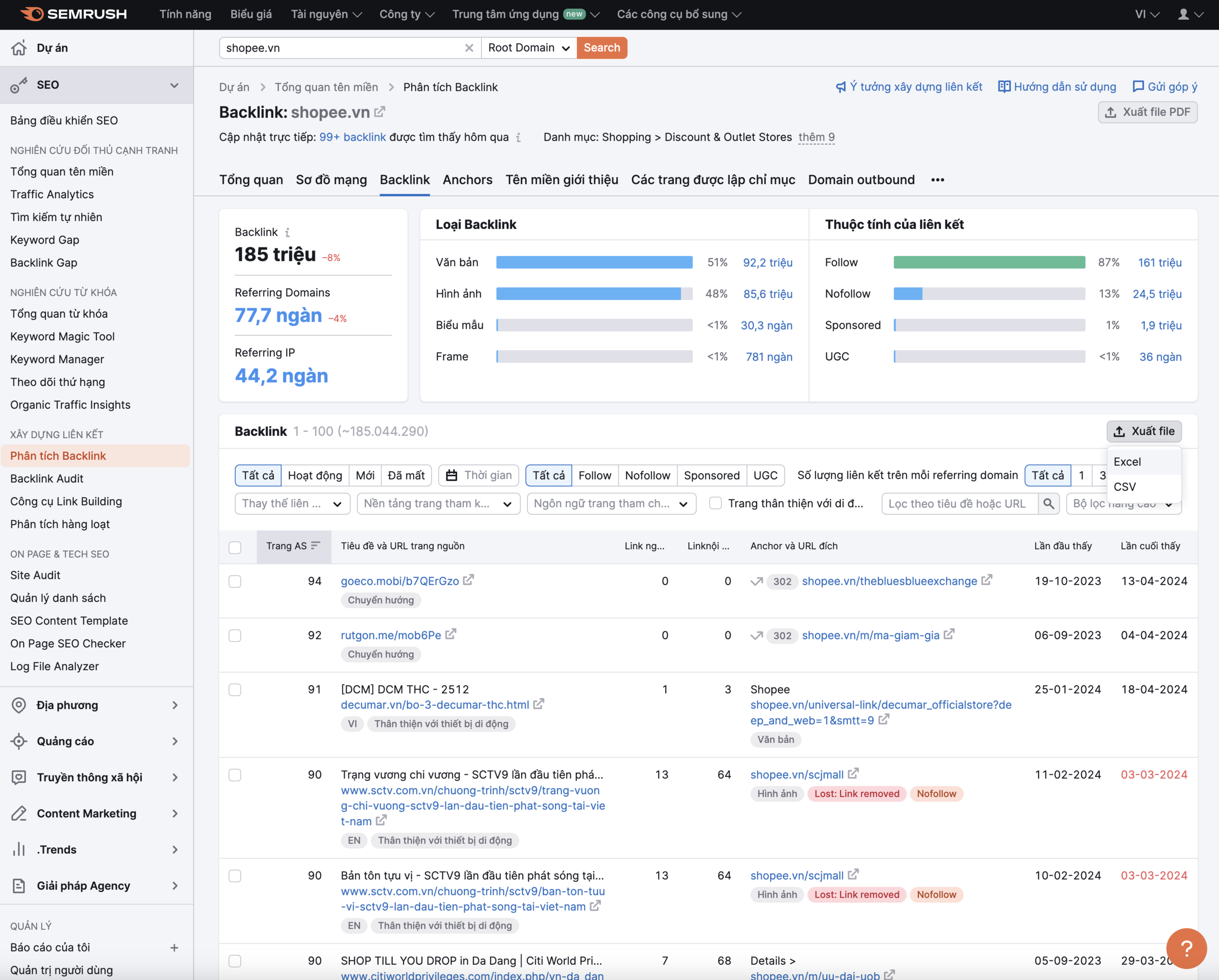The height and width of the screenshot is (980, 1219).
Task: Click the more tabs ellipsis icon
Action: [x=938, y=180]
